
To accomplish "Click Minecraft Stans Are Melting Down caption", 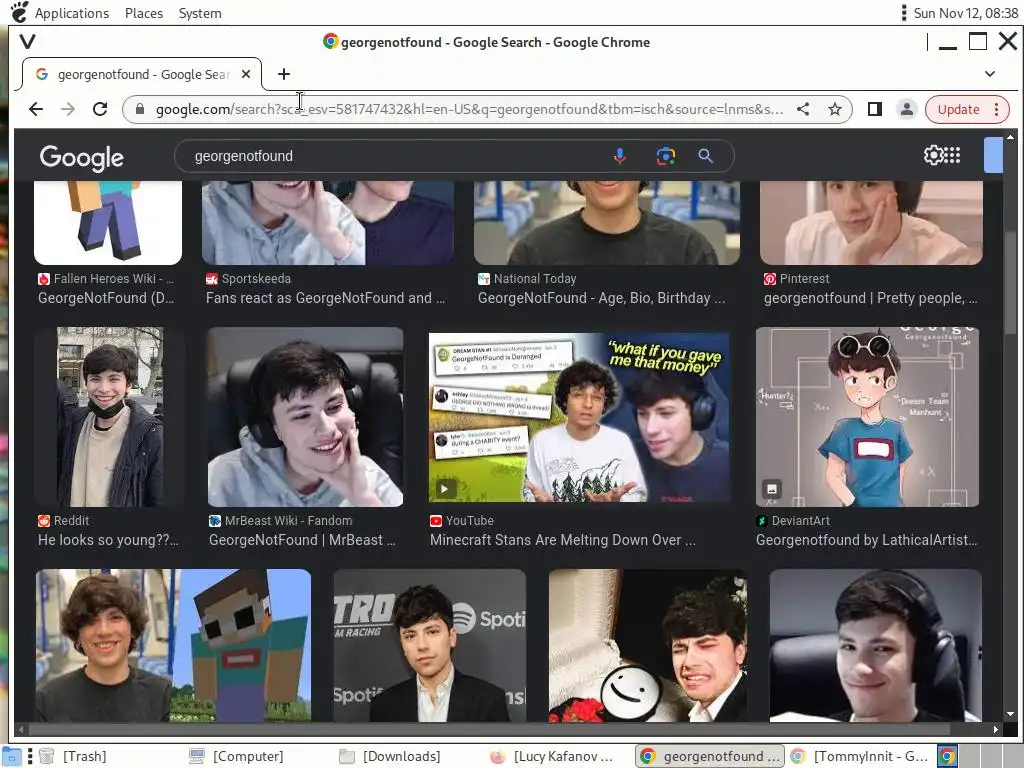I will tap(562, 540).
